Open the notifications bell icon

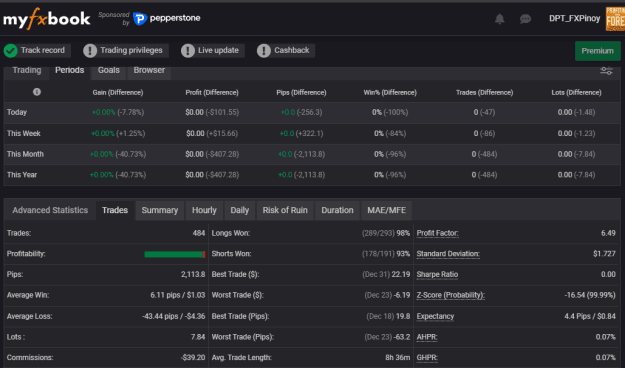pyautogui.click(x=499, y=19)
